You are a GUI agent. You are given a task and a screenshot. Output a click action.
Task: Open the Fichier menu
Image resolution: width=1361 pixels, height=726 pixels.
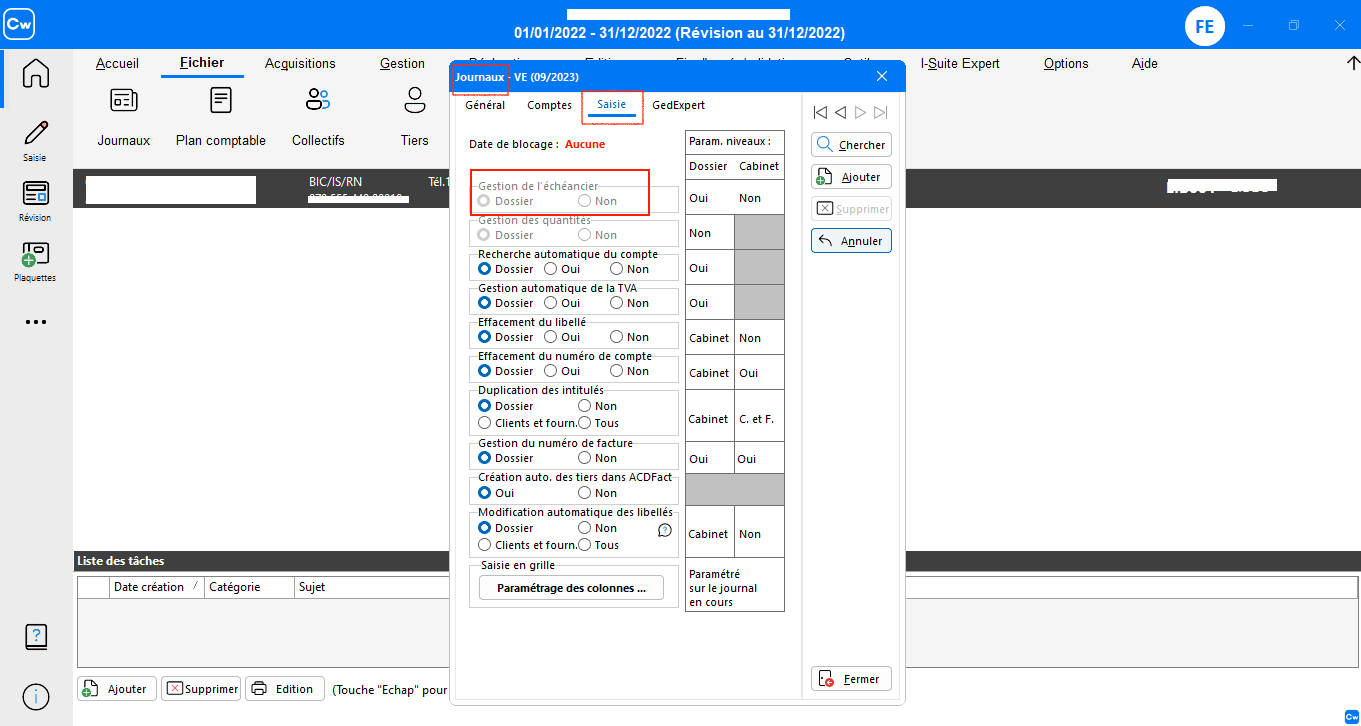[202, 63]
